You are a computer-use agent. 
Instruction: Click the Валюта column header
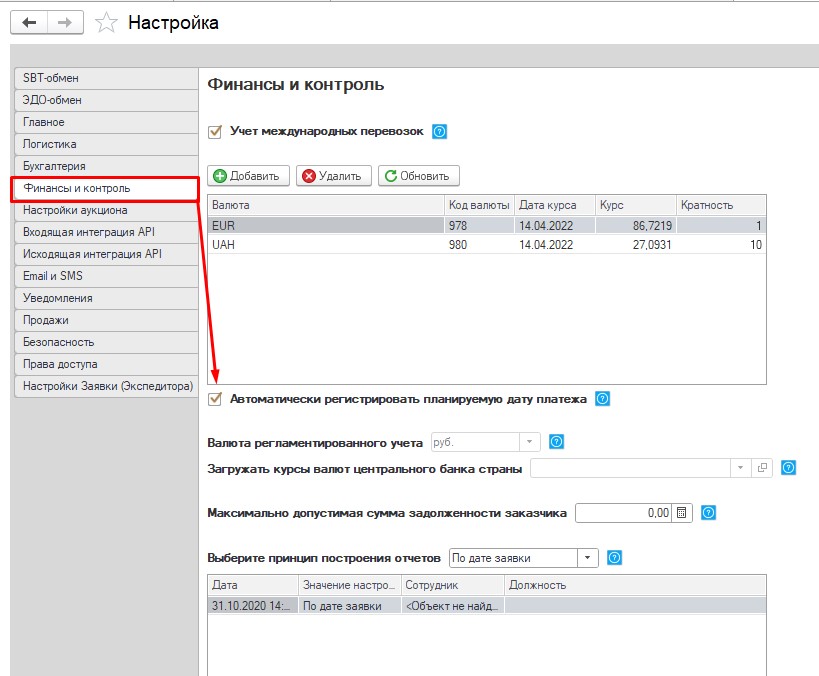326,205
